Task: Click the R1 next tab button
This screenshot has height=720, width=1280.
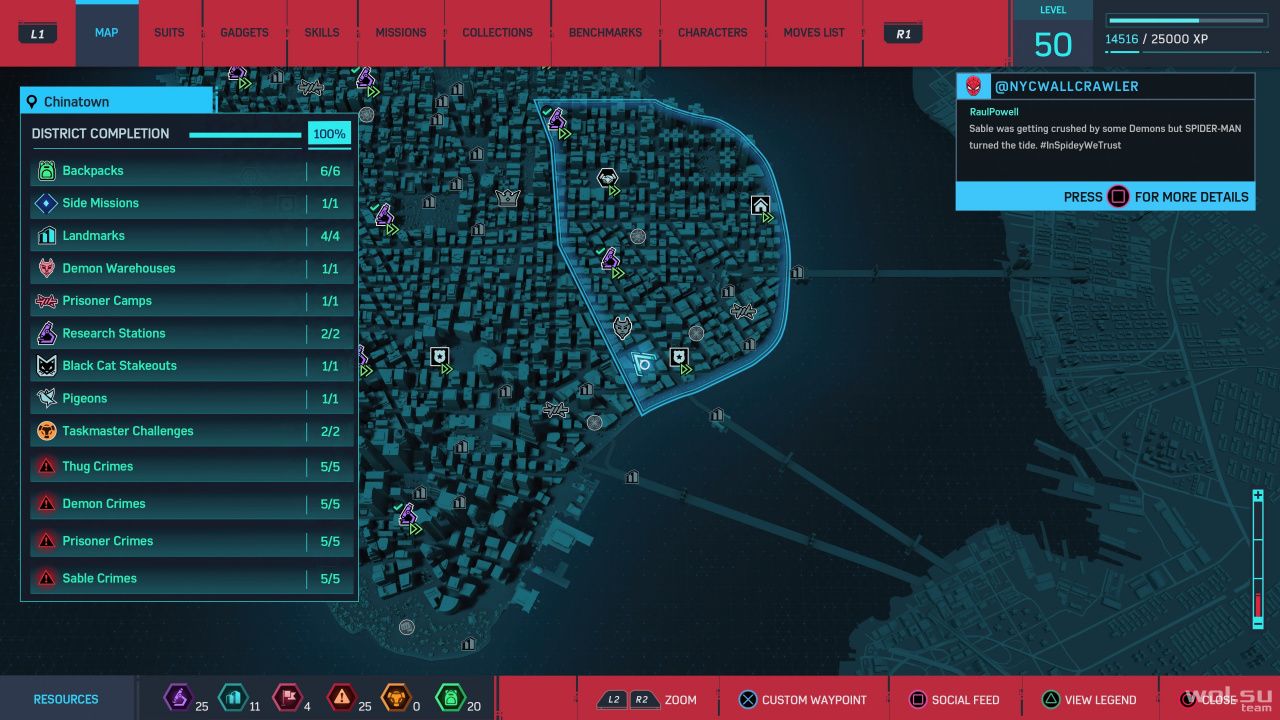Action: click(903, 34)
